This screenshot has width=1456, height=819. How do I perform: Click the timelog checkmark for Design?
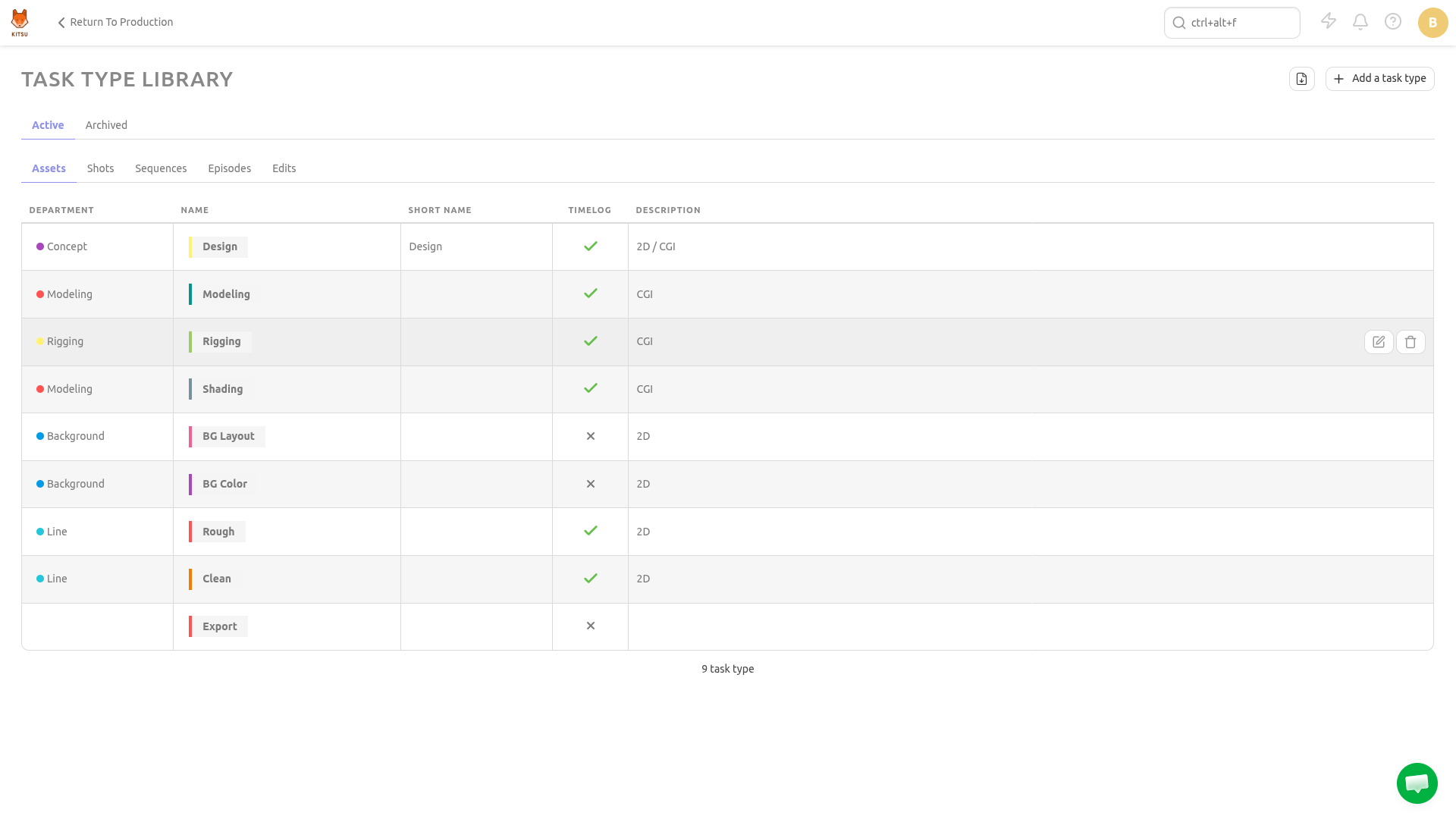(x=591, y=246)
